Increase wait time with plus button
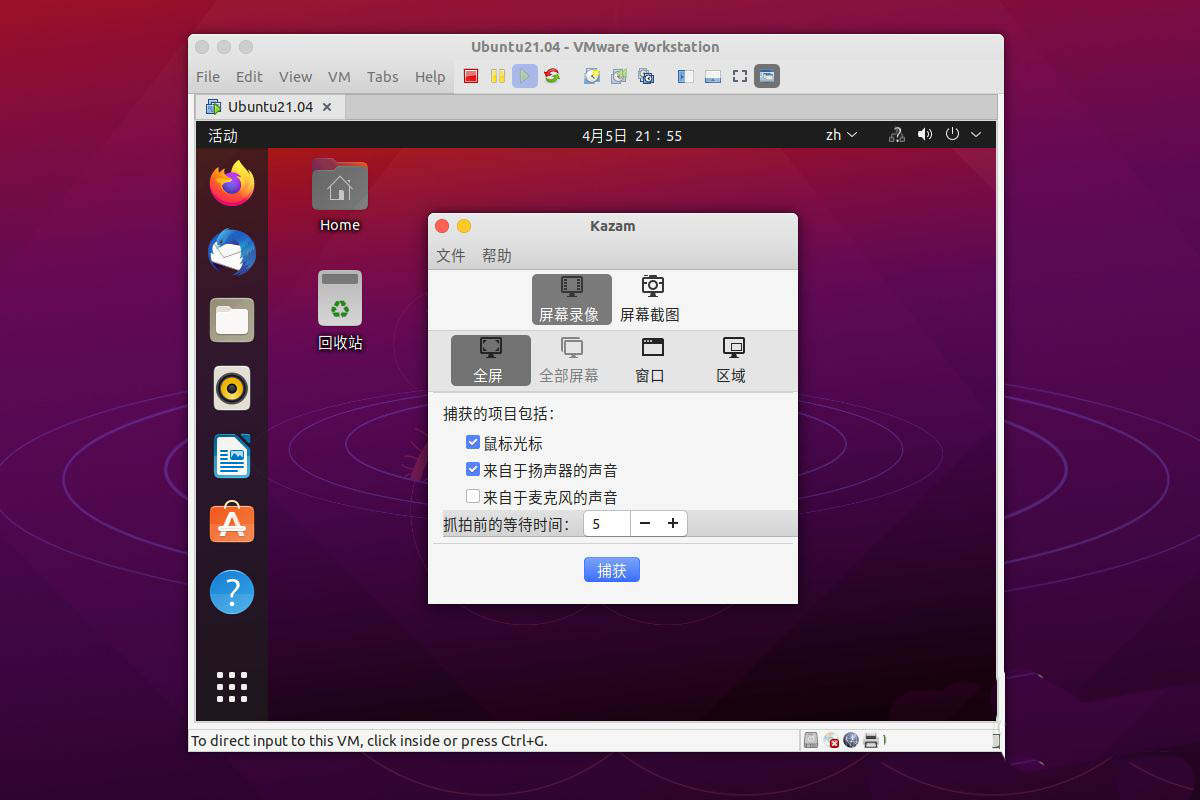This screenshot has height=800, width=1200. click(x=673, y=523)
